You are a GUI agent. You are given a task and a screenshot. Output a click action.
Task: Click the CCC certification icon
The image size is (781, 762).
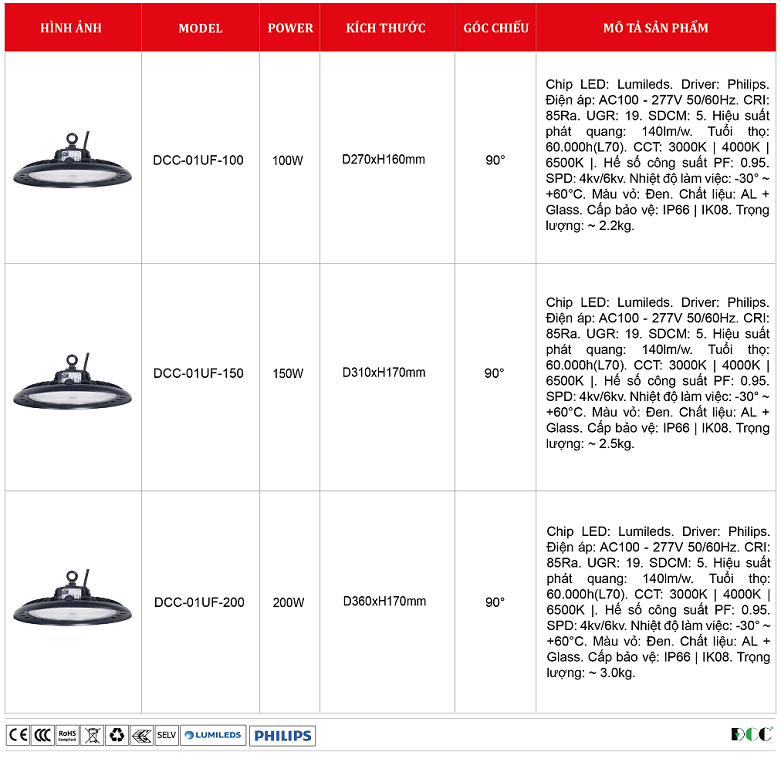(x=42, y=735)
